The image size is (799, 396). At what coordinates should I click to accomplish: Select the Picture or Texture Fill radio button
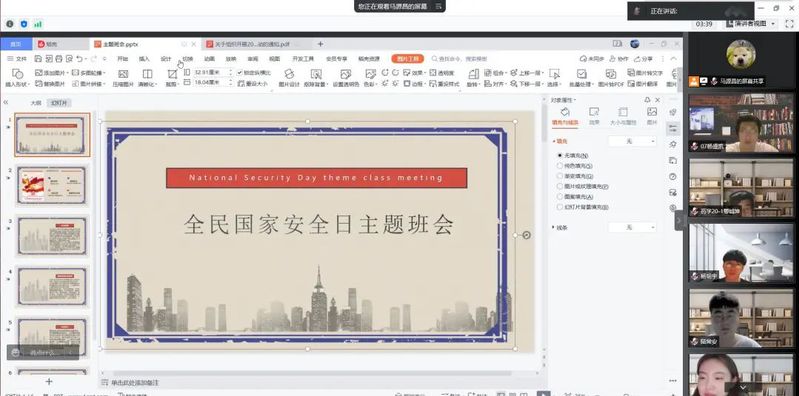tap(560, 187)
